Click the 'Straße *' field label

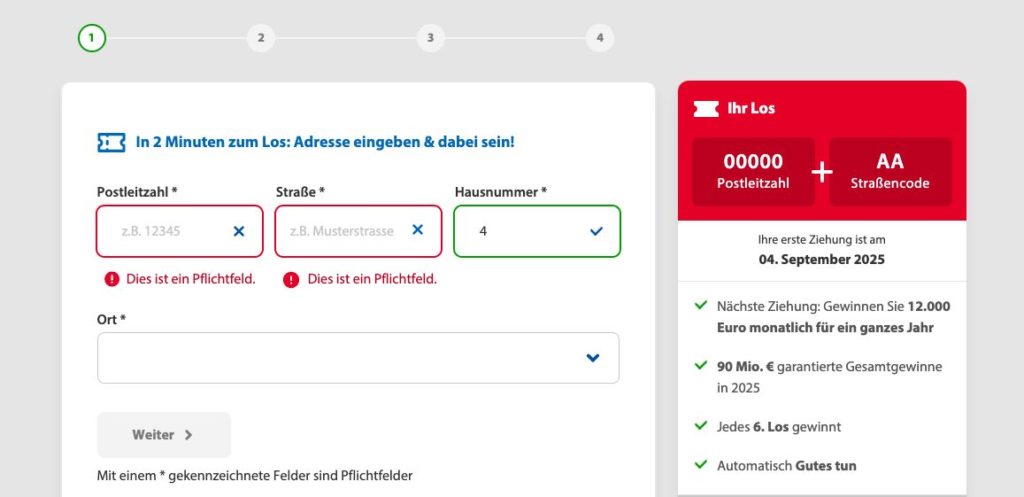click(300, 192)
